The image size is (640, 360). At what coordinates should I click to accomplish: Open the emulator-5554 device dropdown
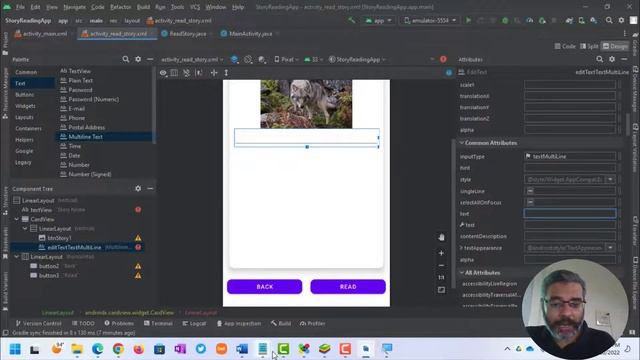coord(430,20)
